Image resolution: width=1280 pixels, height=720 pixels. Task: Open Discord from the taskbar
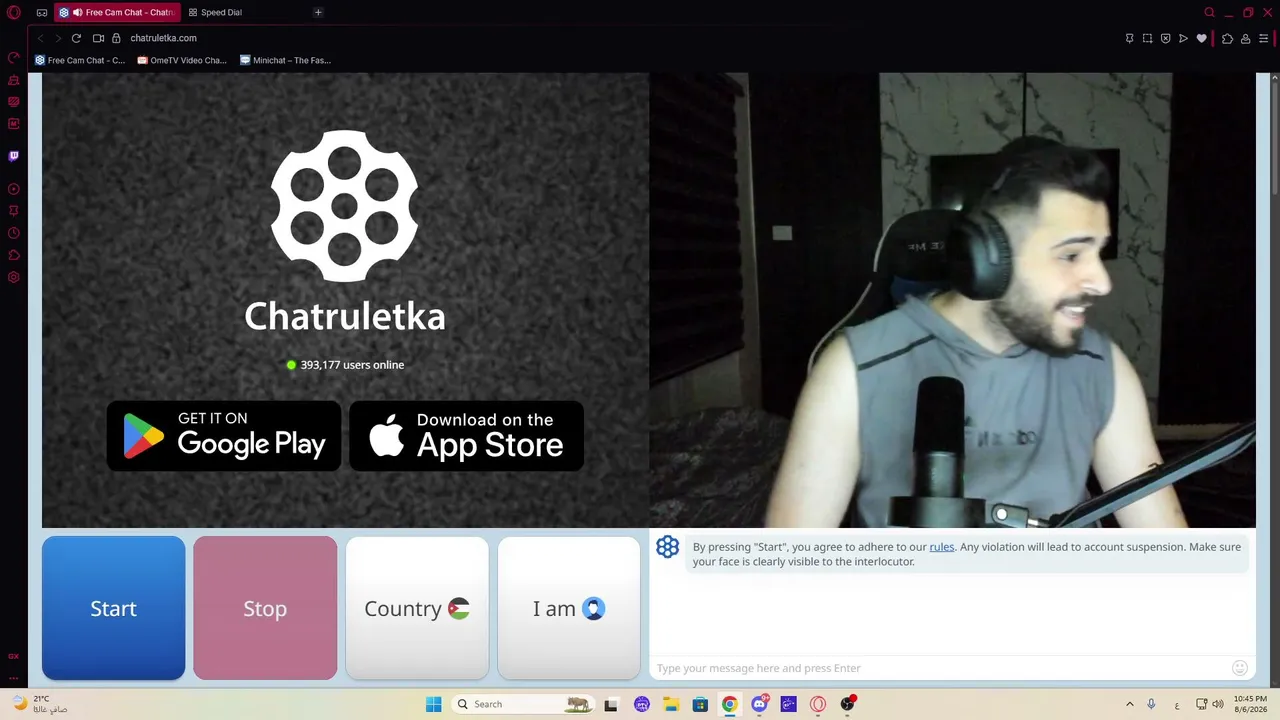759,704
